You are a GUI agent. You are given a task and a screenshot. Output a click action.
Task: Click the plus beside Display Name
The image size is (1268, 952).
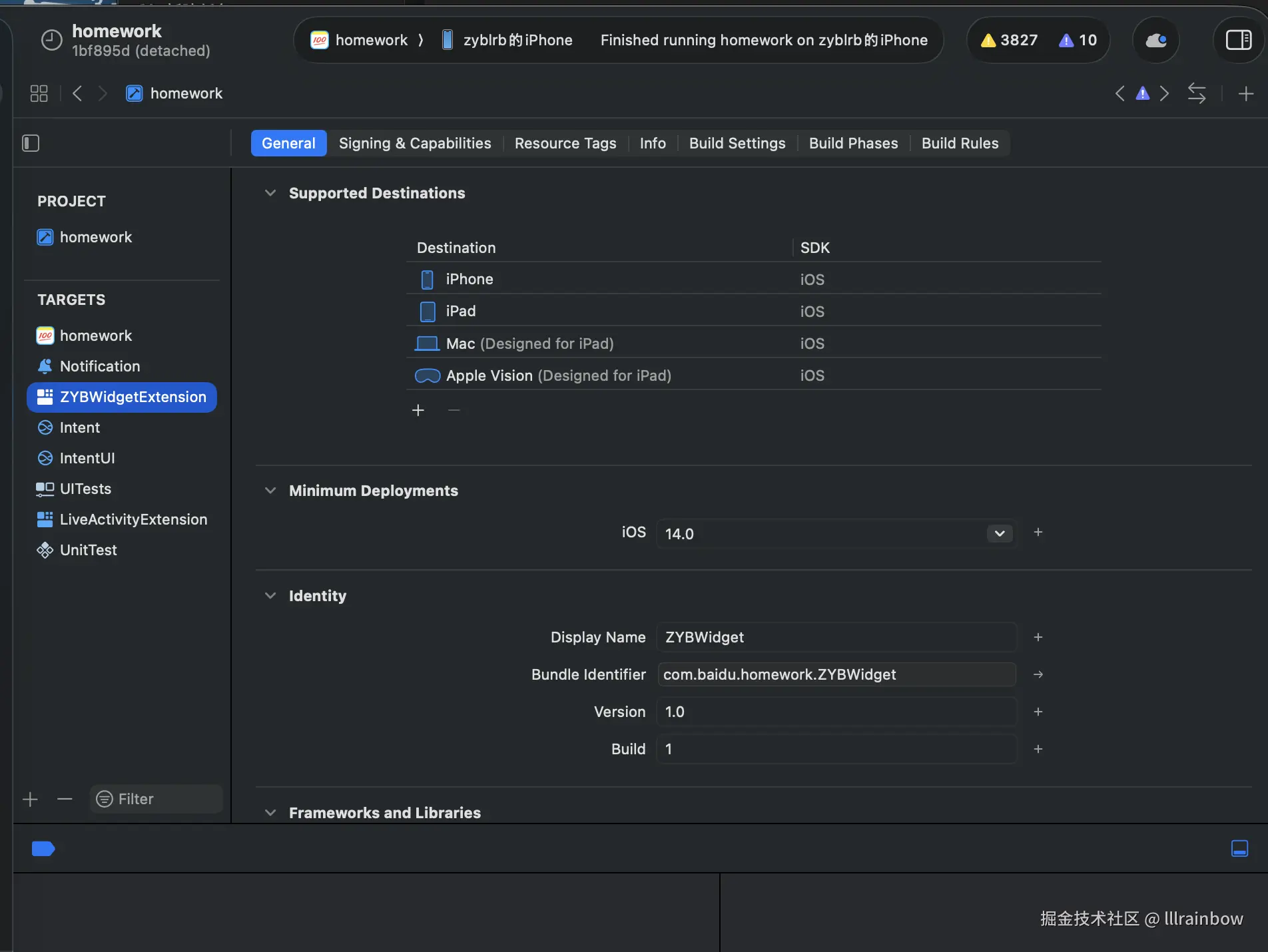[1038, 637]
